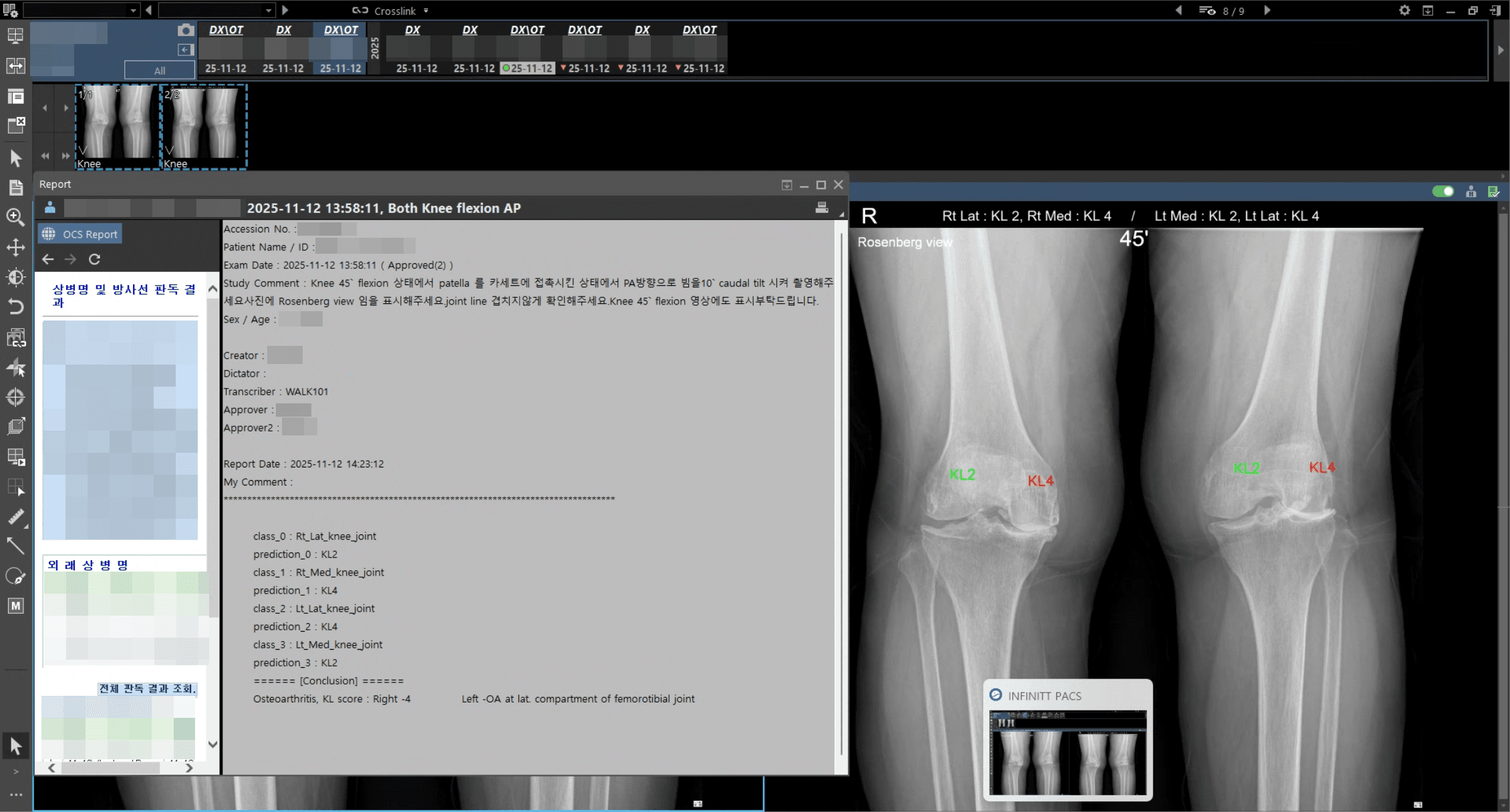Click the camera capture icon

(x=186, y=30)
